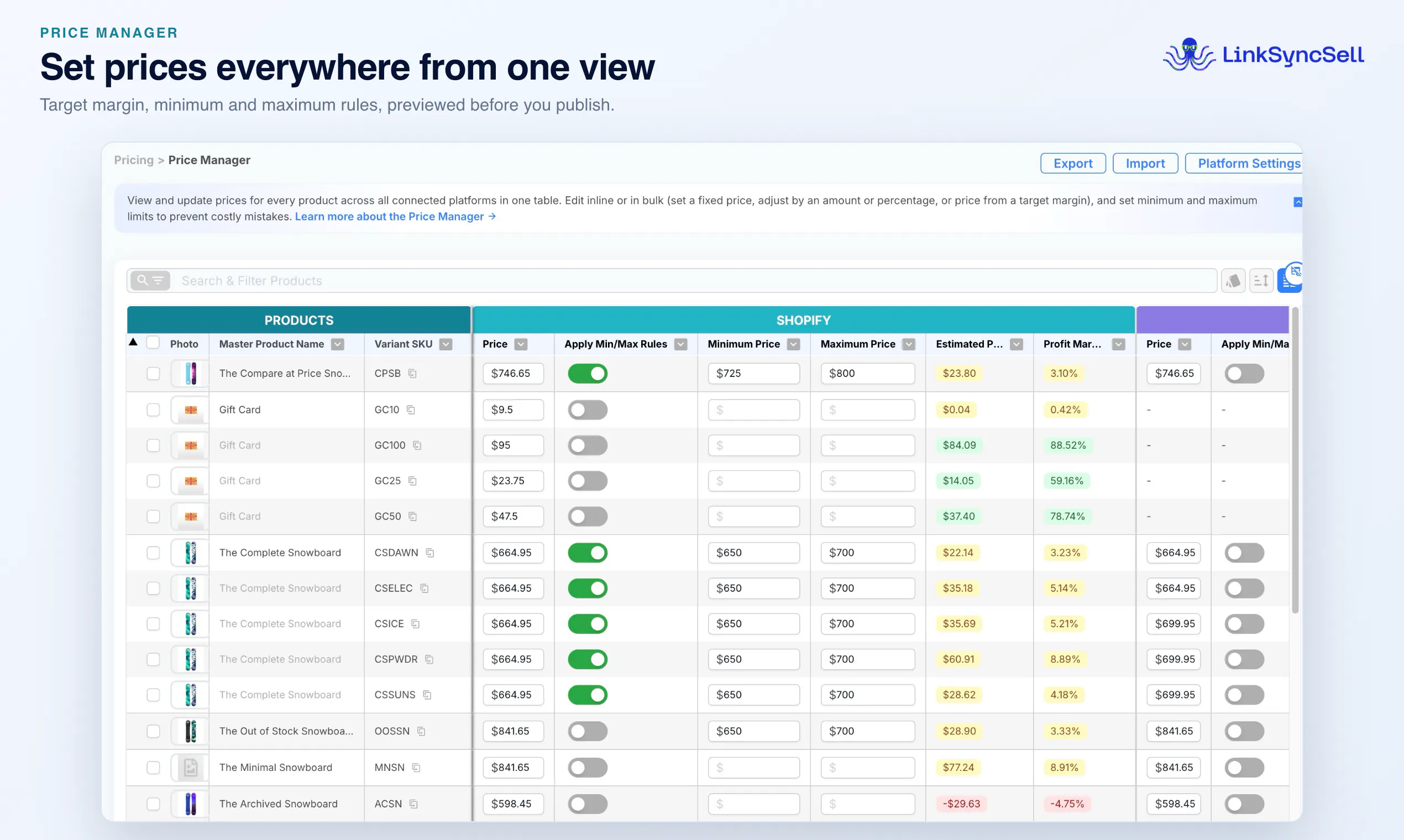Tick the select-all checkbox in the header
Viewport: 1404px width, 840px height.
click(x=153, y=343)
